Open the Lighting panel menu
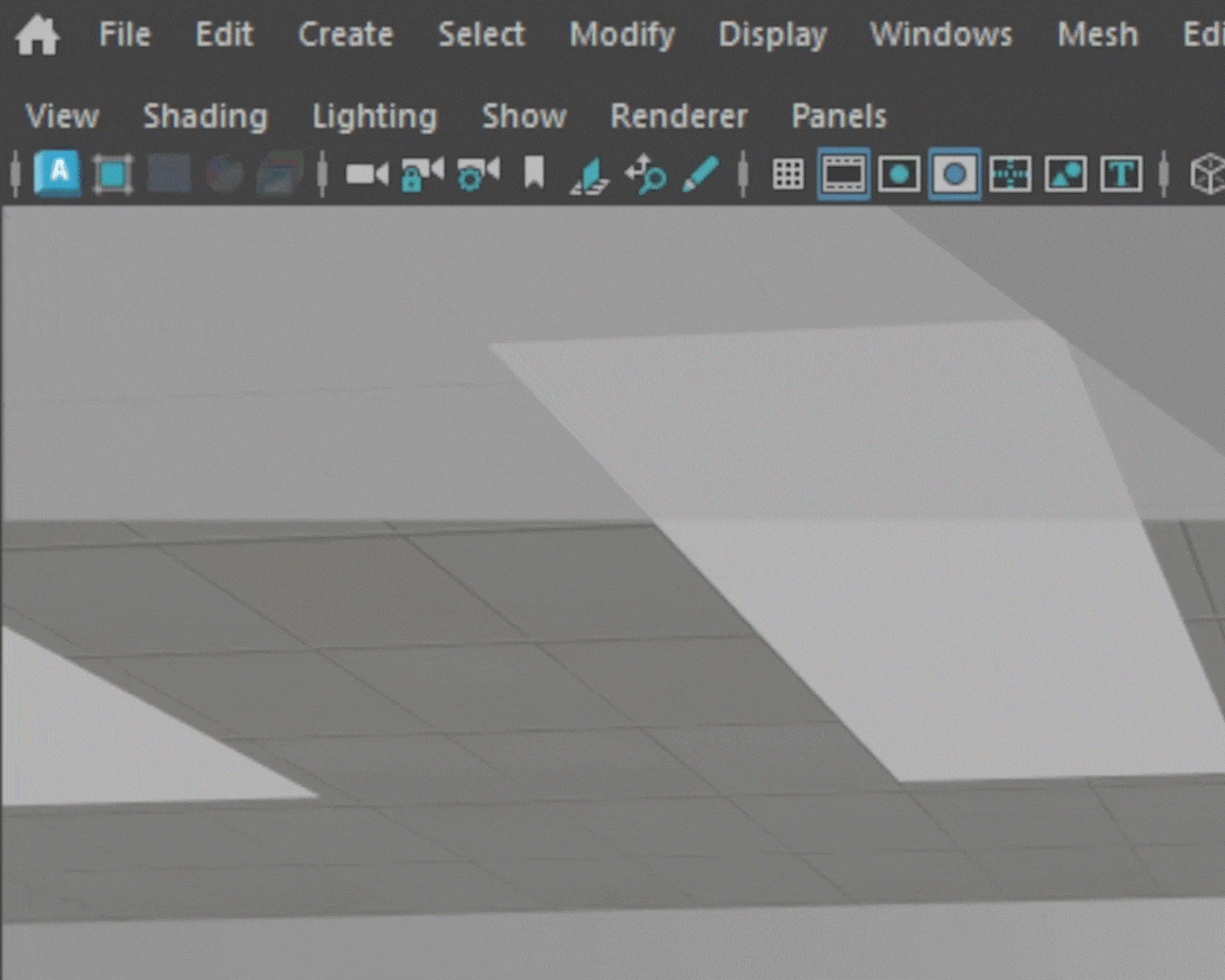Screen dimensions: 1225x980 (x=374, y=116)
